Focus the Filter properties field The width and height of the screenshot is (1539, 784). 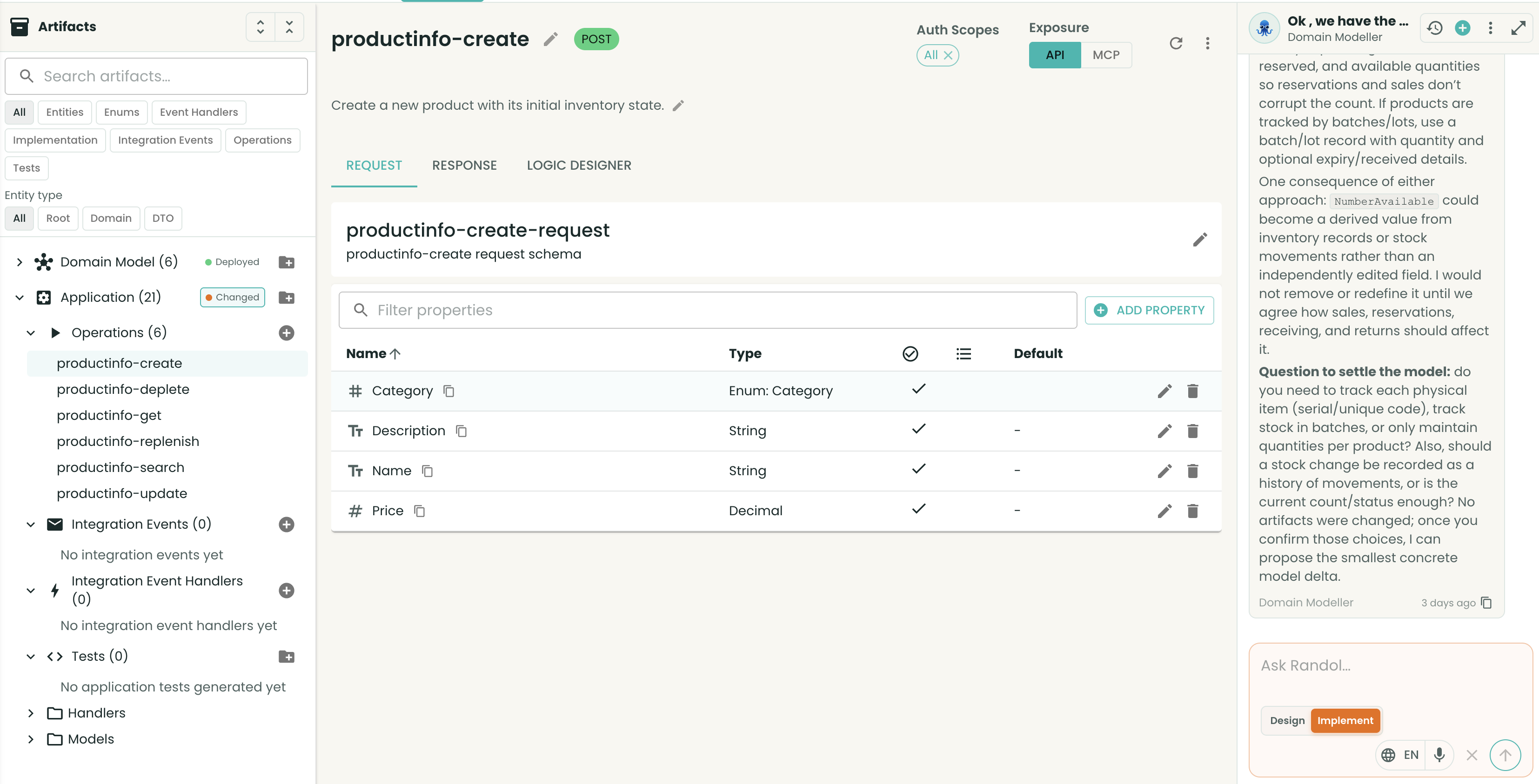pos(707,311)
